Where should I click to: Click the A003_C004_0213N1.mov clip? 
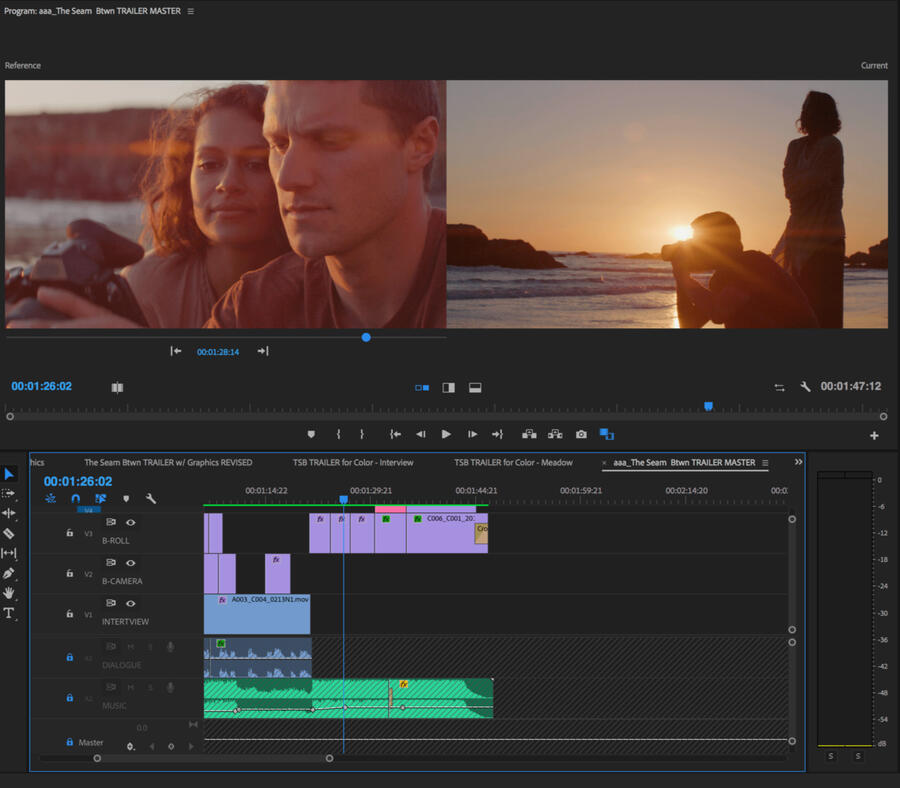(258, 615)
